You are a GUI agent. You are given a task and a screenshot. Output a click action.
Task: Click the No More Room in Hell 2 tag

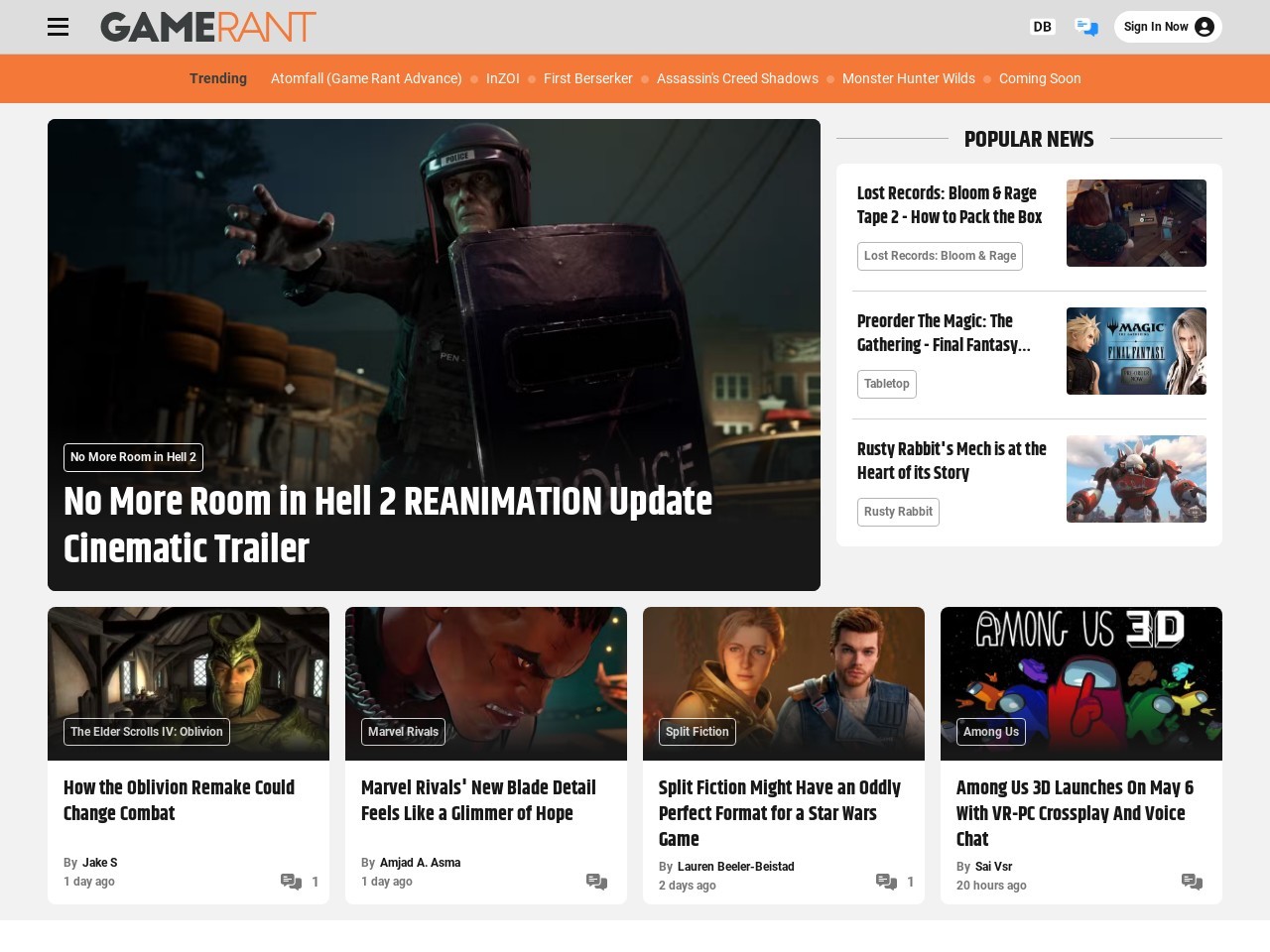(133, 457)
